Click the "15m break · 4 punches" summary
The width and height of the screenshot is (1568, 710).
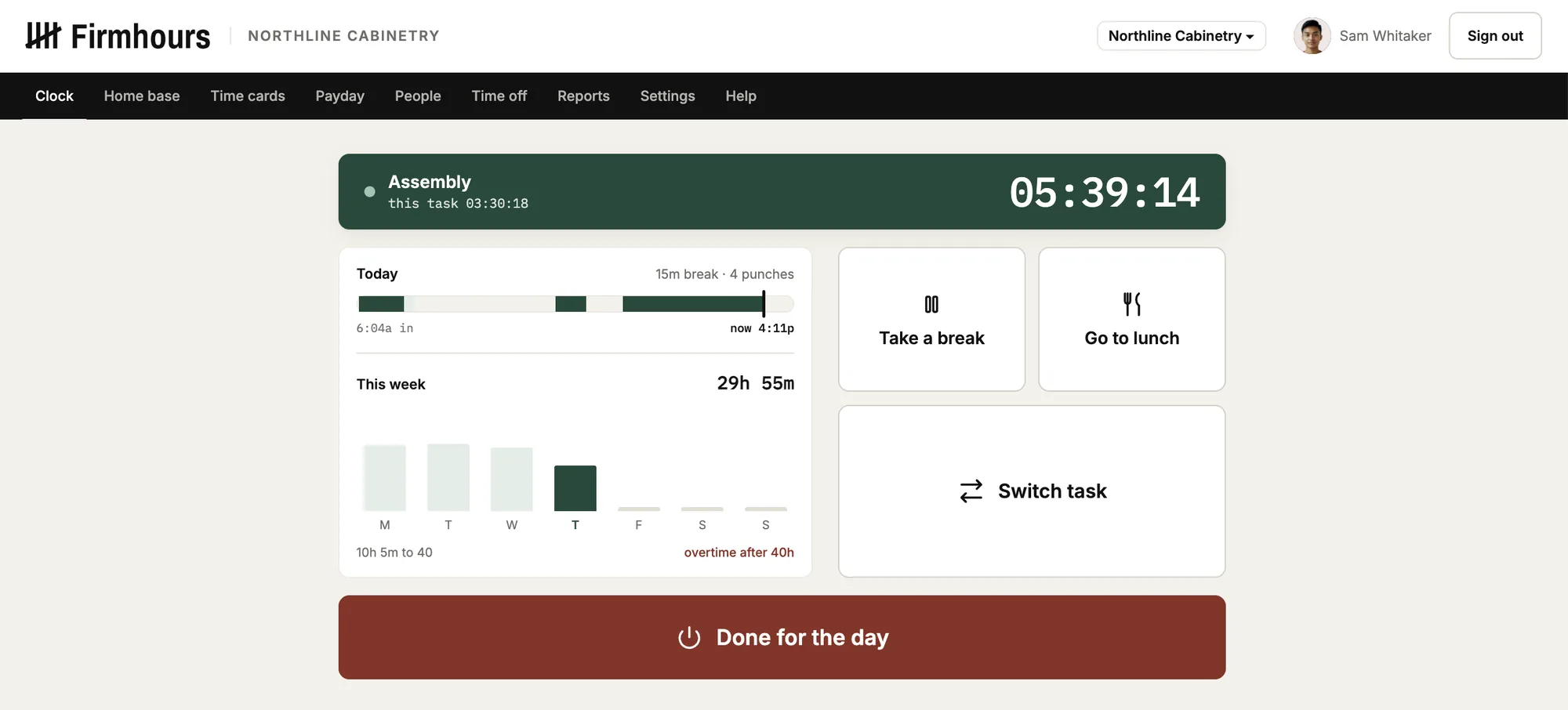(x=724, y=274)
